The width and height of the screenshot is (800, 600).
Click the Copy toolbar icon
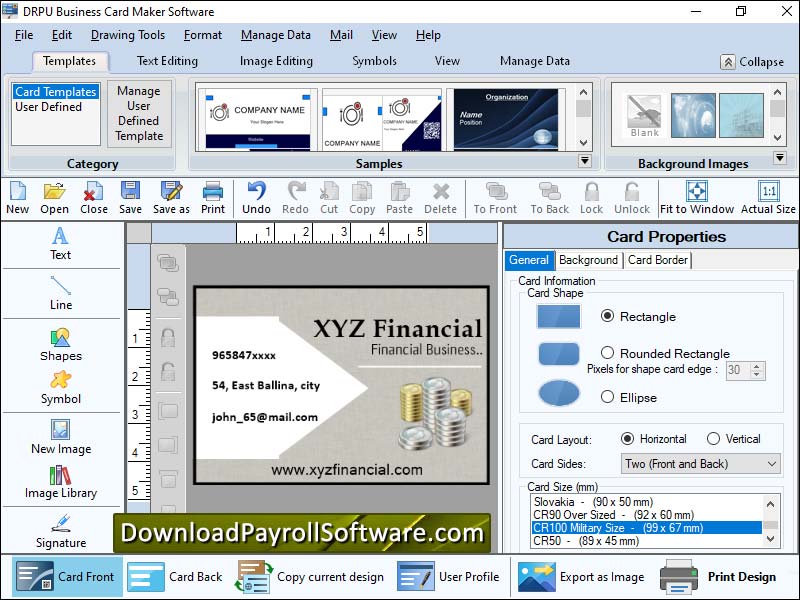point(362,198)
